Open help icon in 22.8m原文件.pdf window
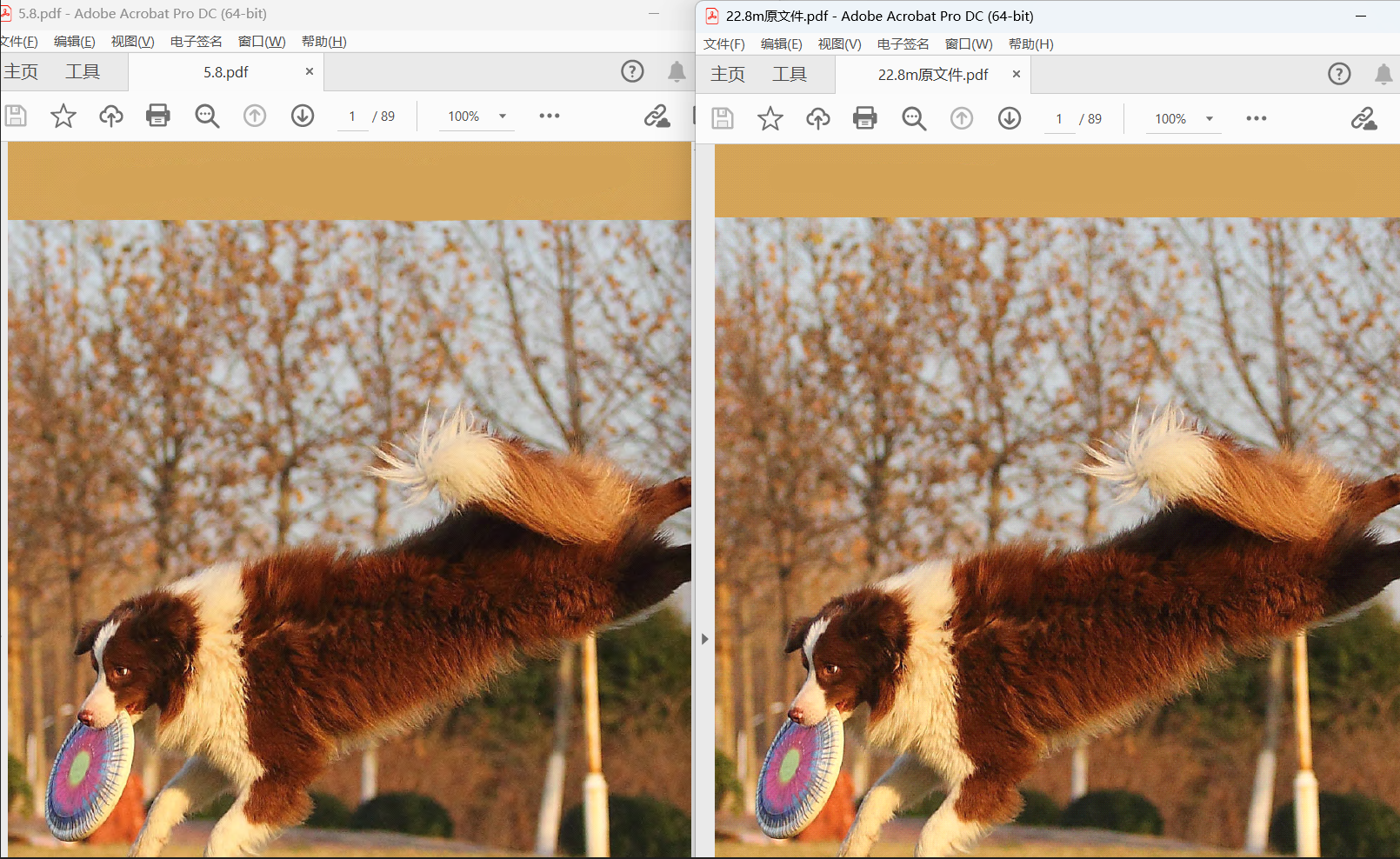This screenshot has height=859, width=1400. pos(1339,74)
